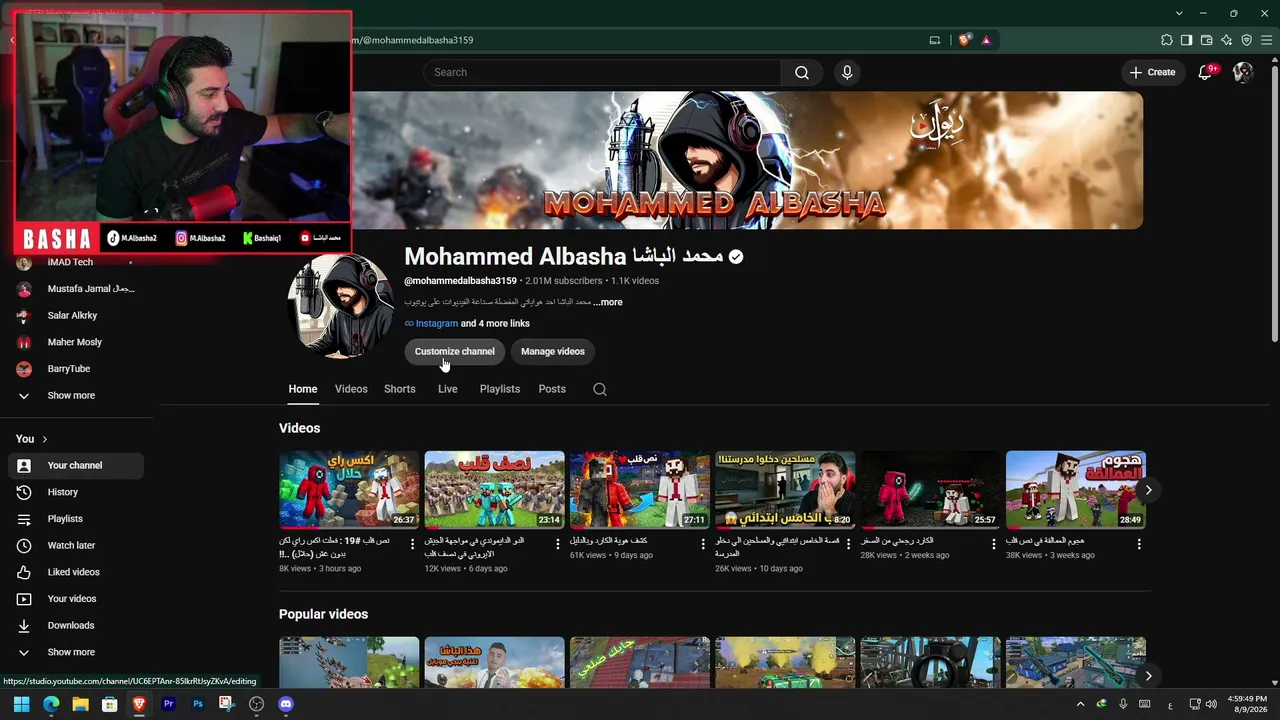Open Adobe Photoshop from taskbar
Viewport: 1280px width, 720px height.
tap(198, 704)
